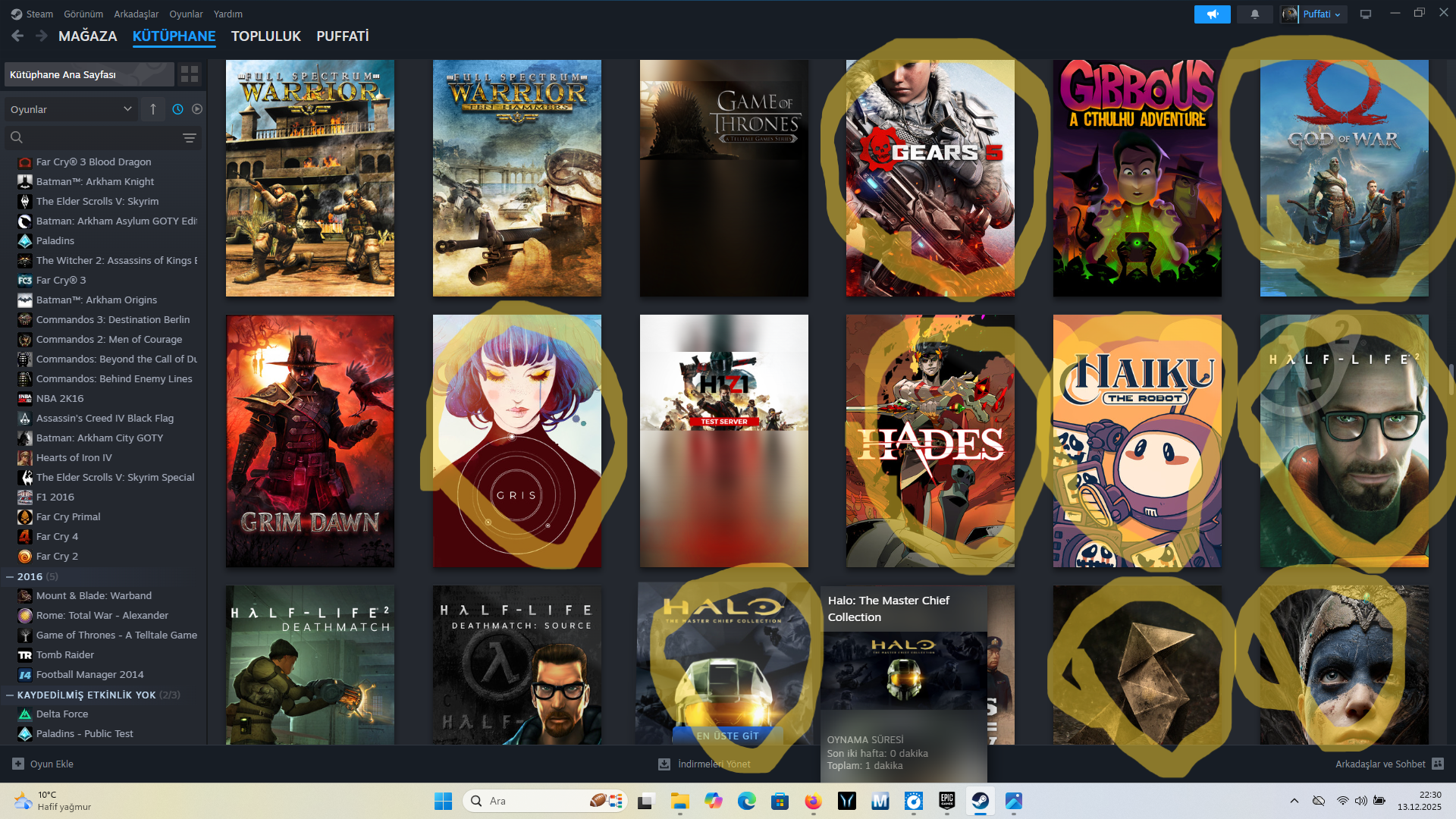Open the Epic Games Launcher from the taskbar
The image size is (1456, 819).
click(x=946, y=801)
